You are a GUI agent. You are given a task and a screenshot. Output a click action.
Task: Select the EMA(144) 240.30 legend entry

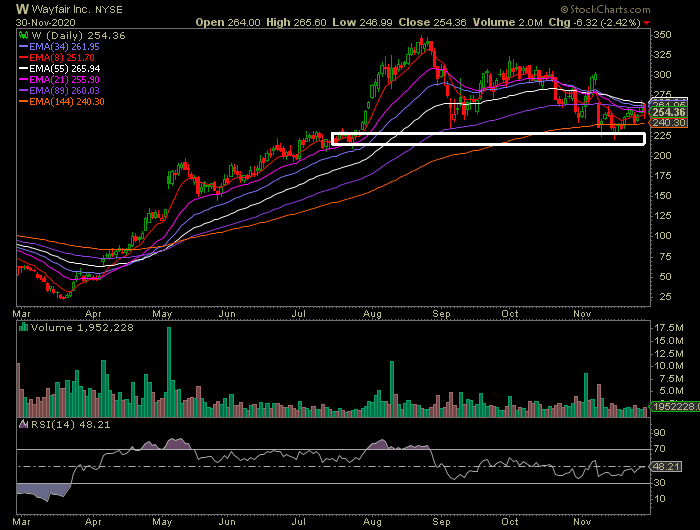click(x=62, y=102)
